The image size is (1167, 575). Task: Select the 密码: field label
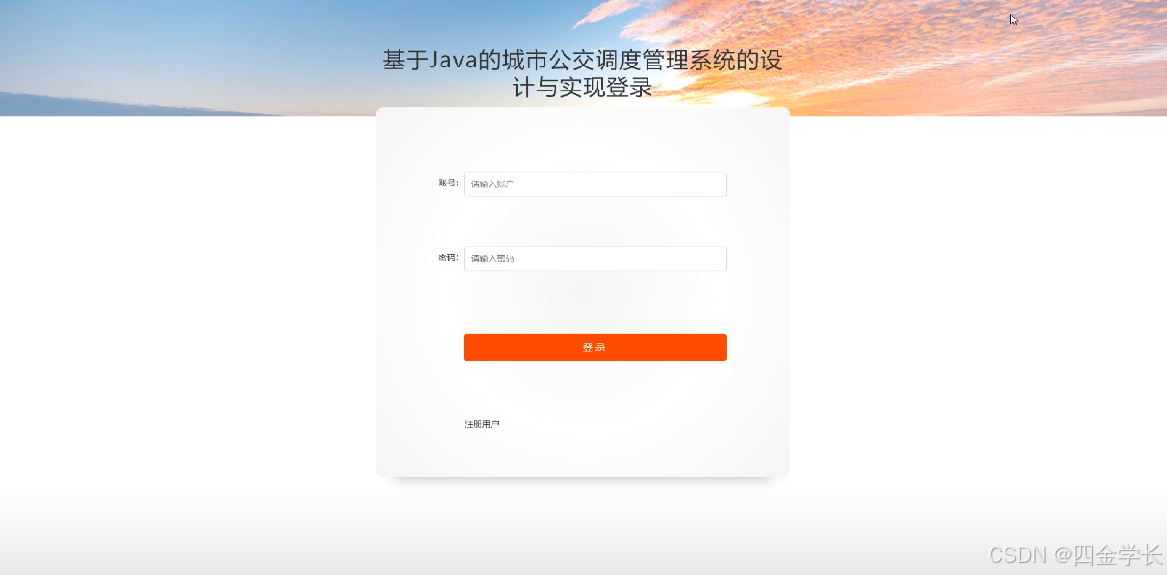tap(449, 257)
